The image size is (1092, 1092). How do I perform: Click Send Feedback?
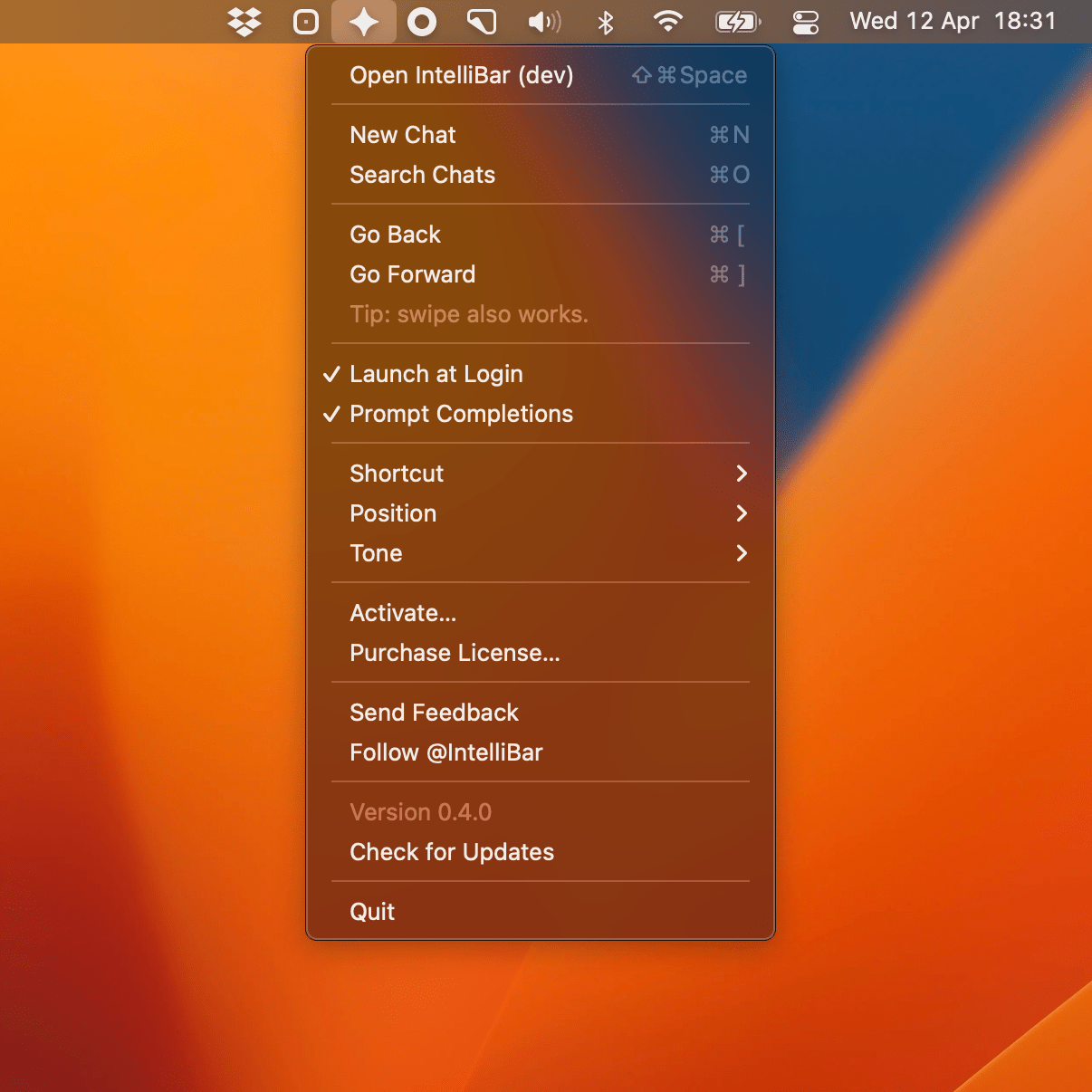click(541, 713)
